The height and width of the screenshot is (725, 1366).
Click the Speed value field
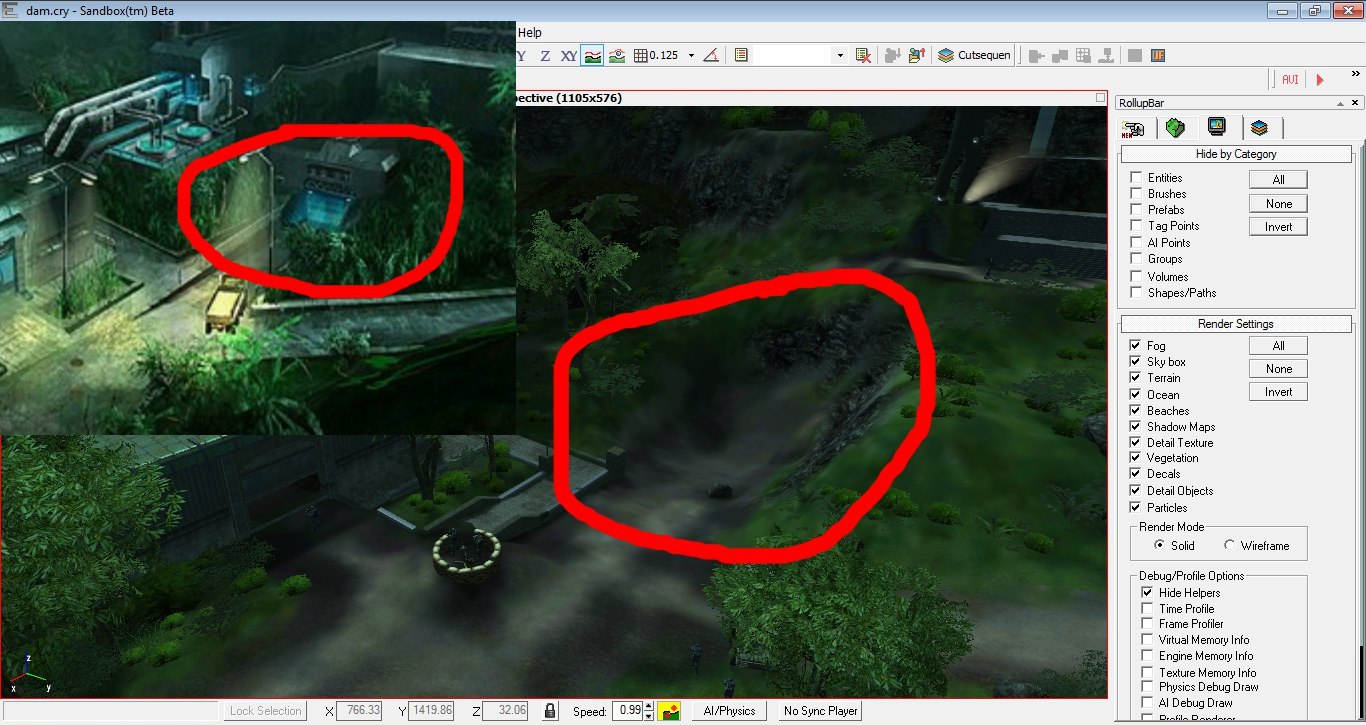click(626, 711)
